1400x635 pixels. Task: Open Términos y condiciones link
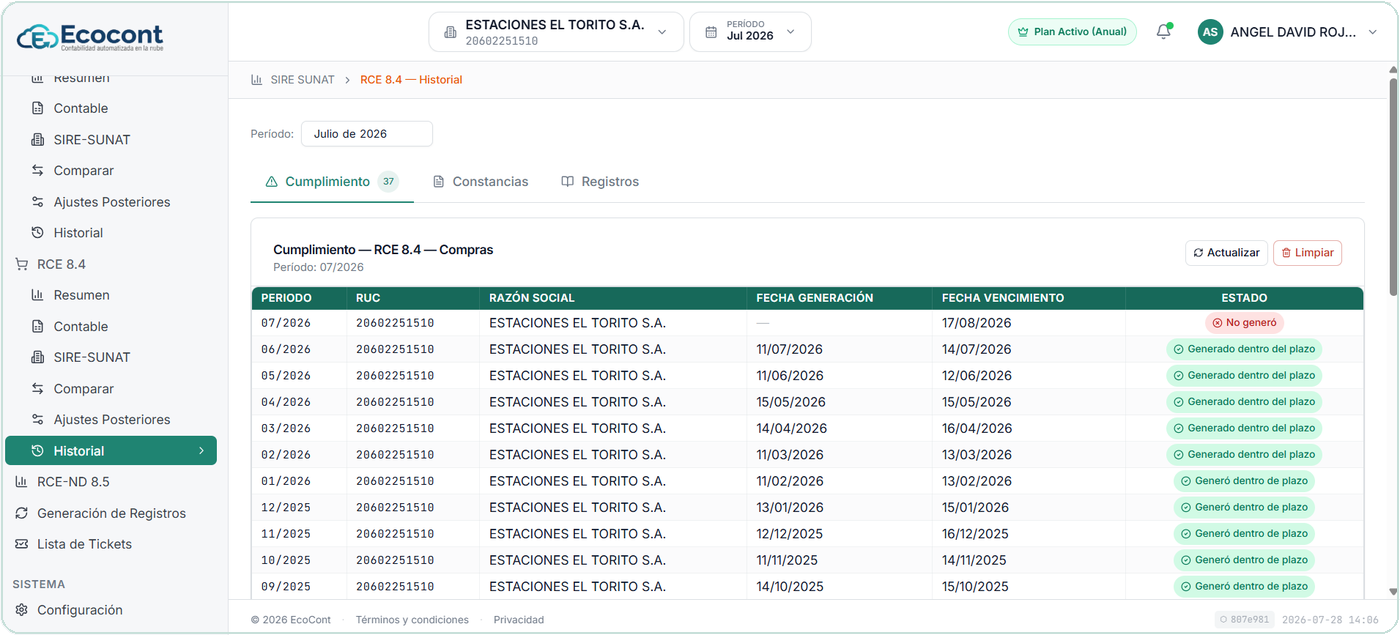pos(412,620)
